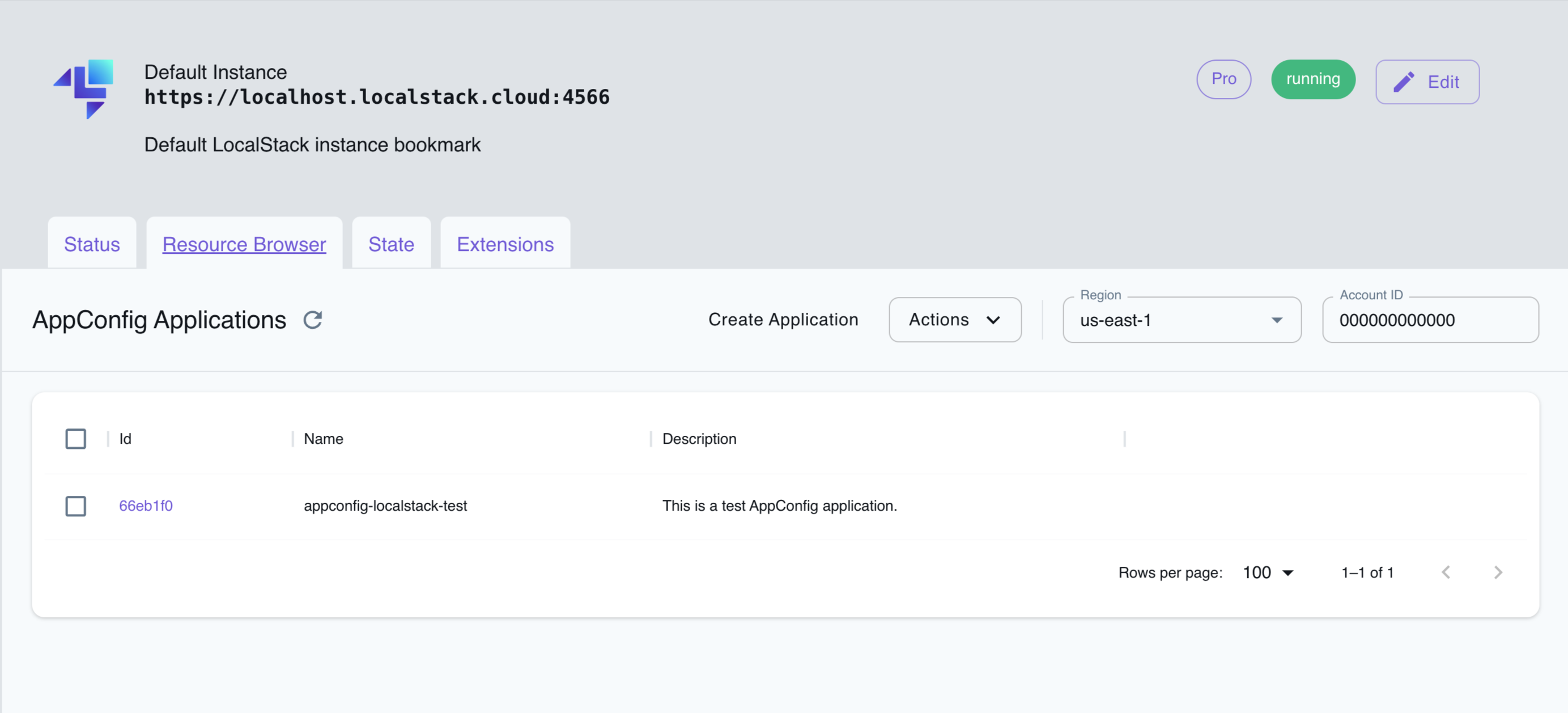The width and height of the screenshot is (1568, 713).
Task: Click the Create Application button
Action: (x=783, y=320)
